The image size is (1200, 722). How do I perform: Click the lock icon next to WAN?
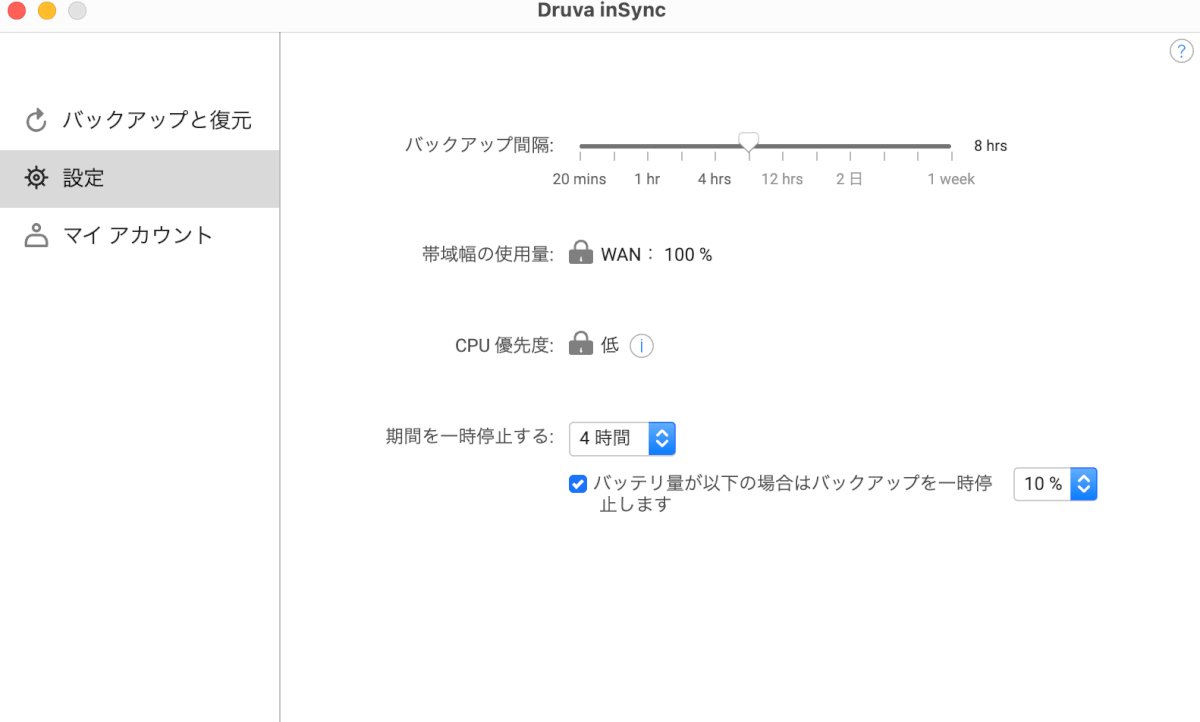(581, 254)
